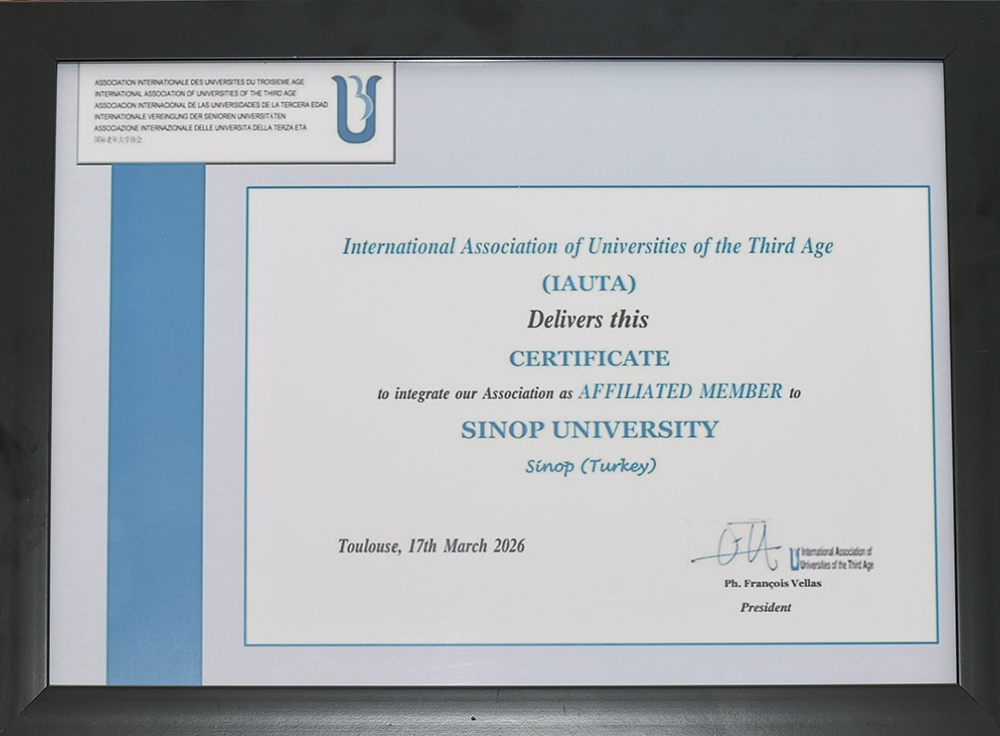Click the '(IAUTA)' acronym text

click(x=588, y=284)
